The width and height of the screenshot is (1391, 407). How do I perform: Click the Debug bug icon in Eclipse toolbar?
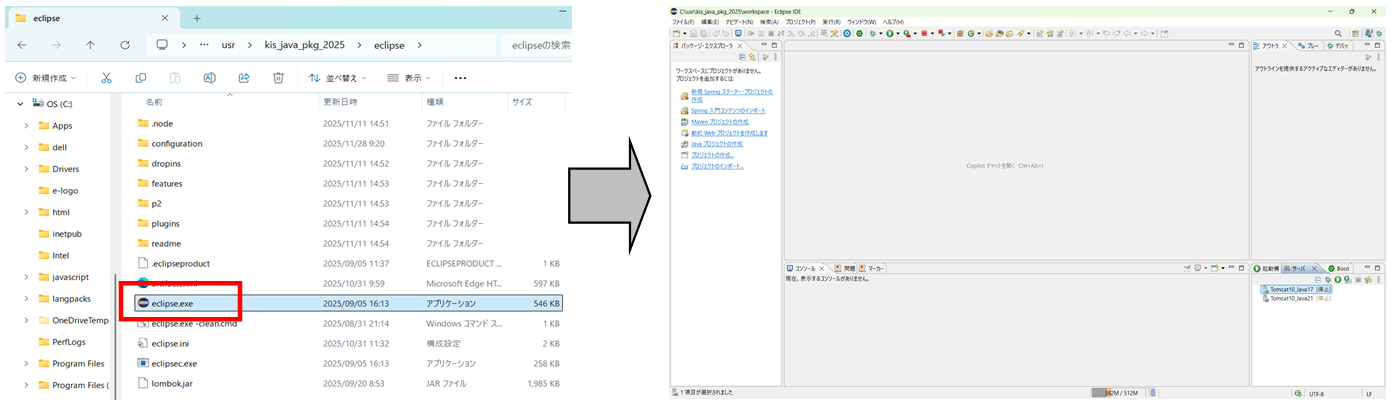click(x=872, y=33)
